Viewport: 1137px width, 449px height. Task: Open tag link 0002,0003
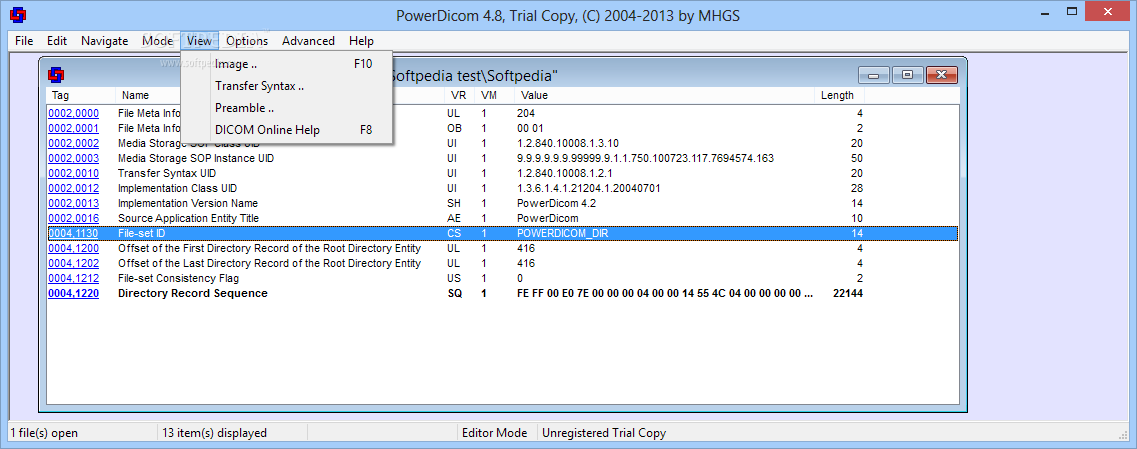[x=73, y=158]
